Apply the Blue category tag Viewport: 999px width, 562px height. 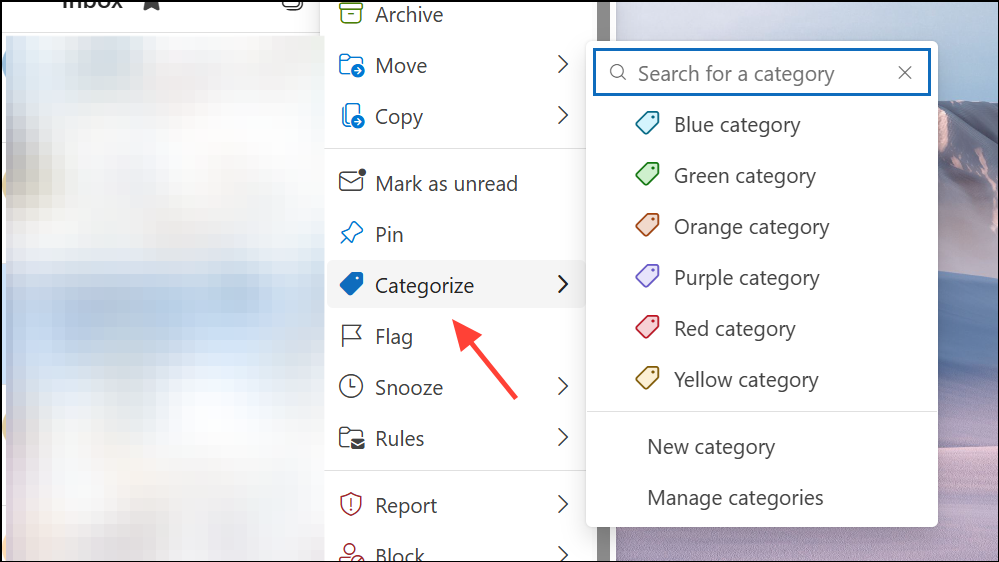(736, 125)
